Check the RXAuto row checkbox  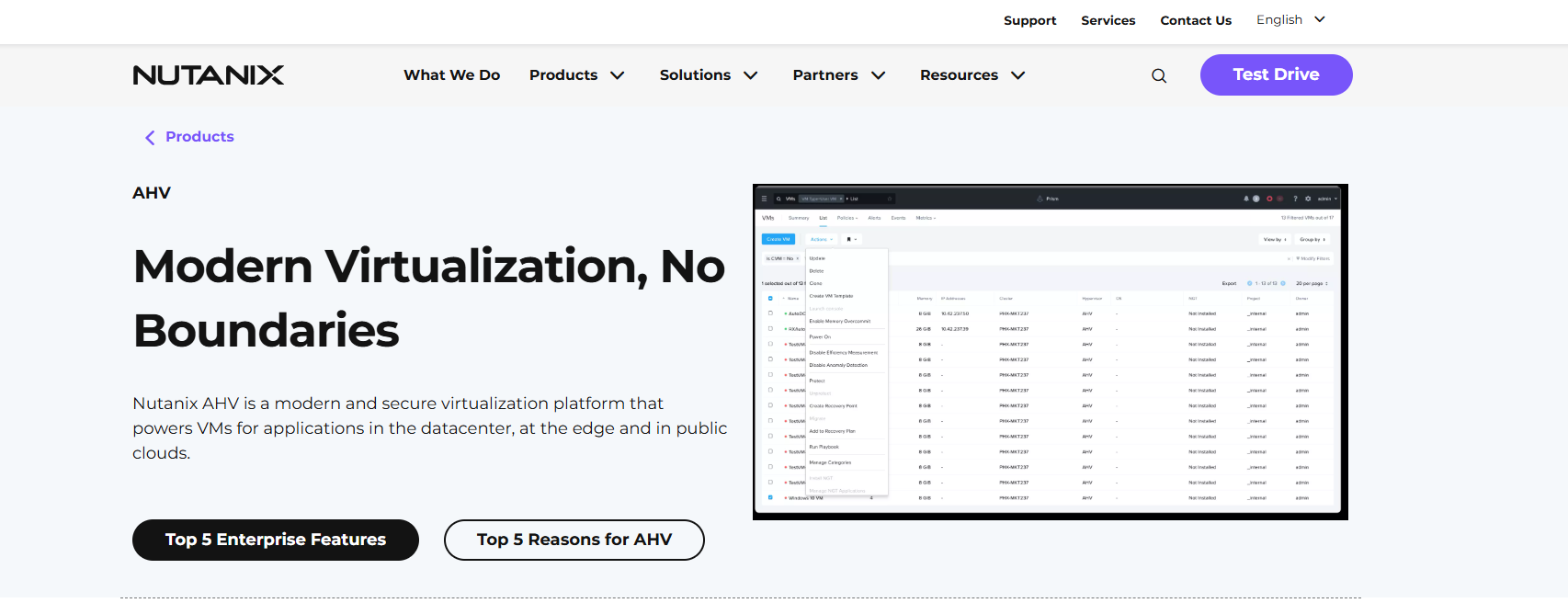770,328
